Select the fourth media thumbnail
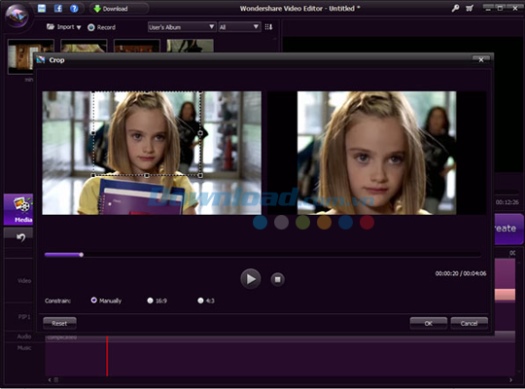 190,46
